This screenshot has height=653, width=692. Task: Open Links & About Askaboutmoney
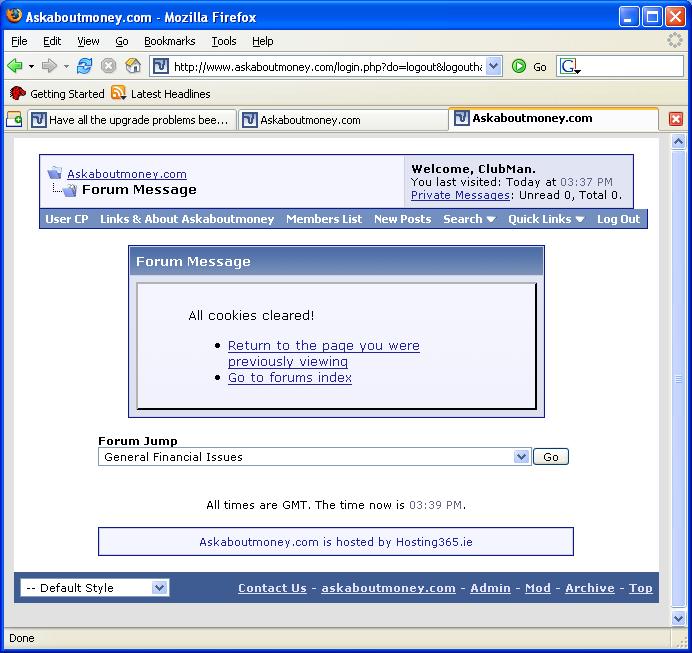(x=187, y=219)
